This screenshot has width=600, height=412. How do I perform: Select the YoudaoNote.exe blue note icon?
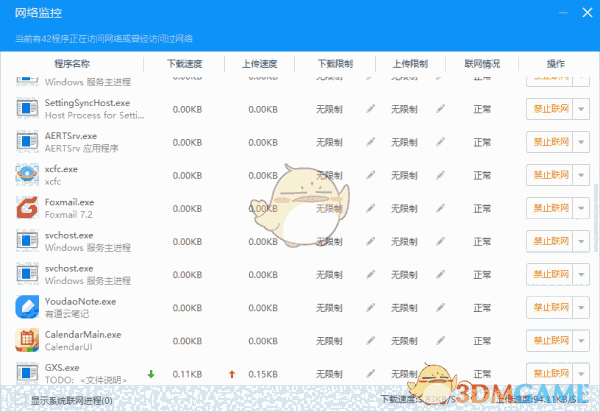[x=27, y=307]
